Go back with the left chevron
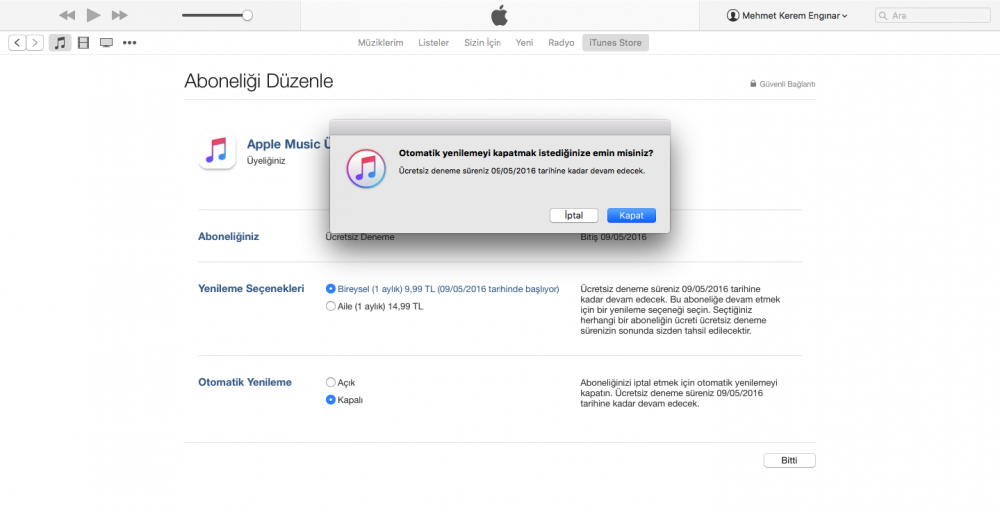This screenshot has width=1000, height=512. click(x=17, y=43)
